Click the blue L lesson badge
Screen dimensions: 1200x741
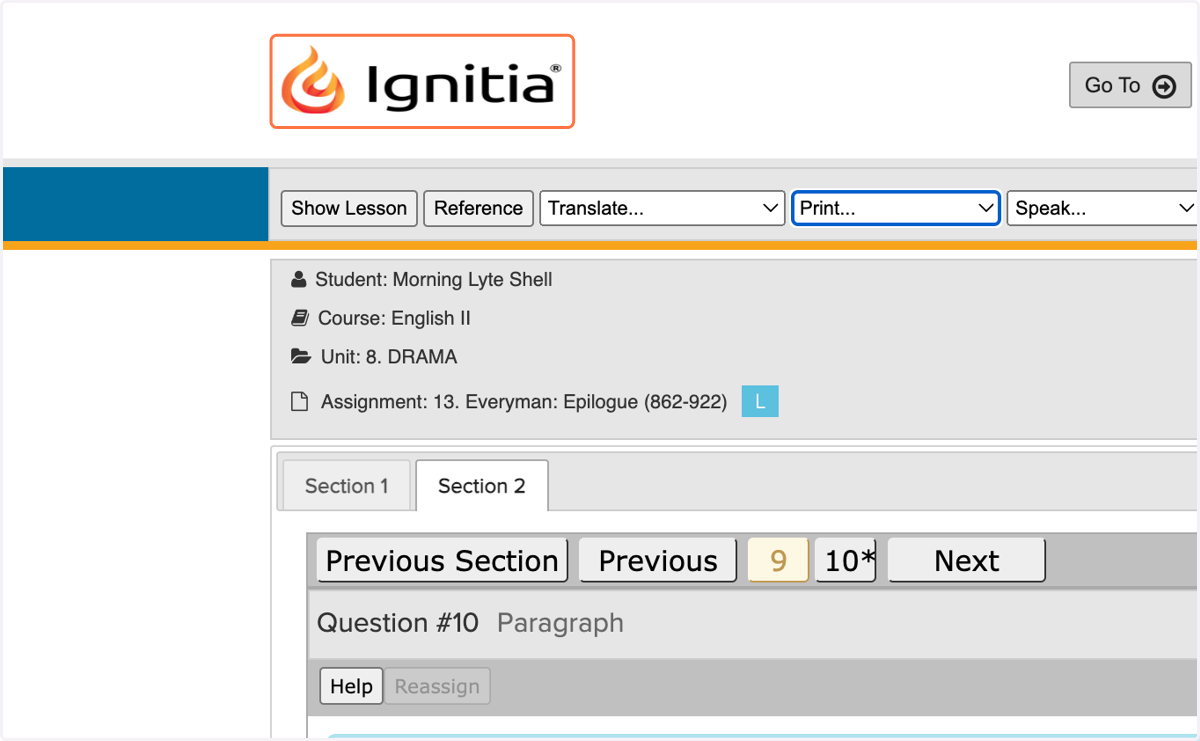click(760, 402)
